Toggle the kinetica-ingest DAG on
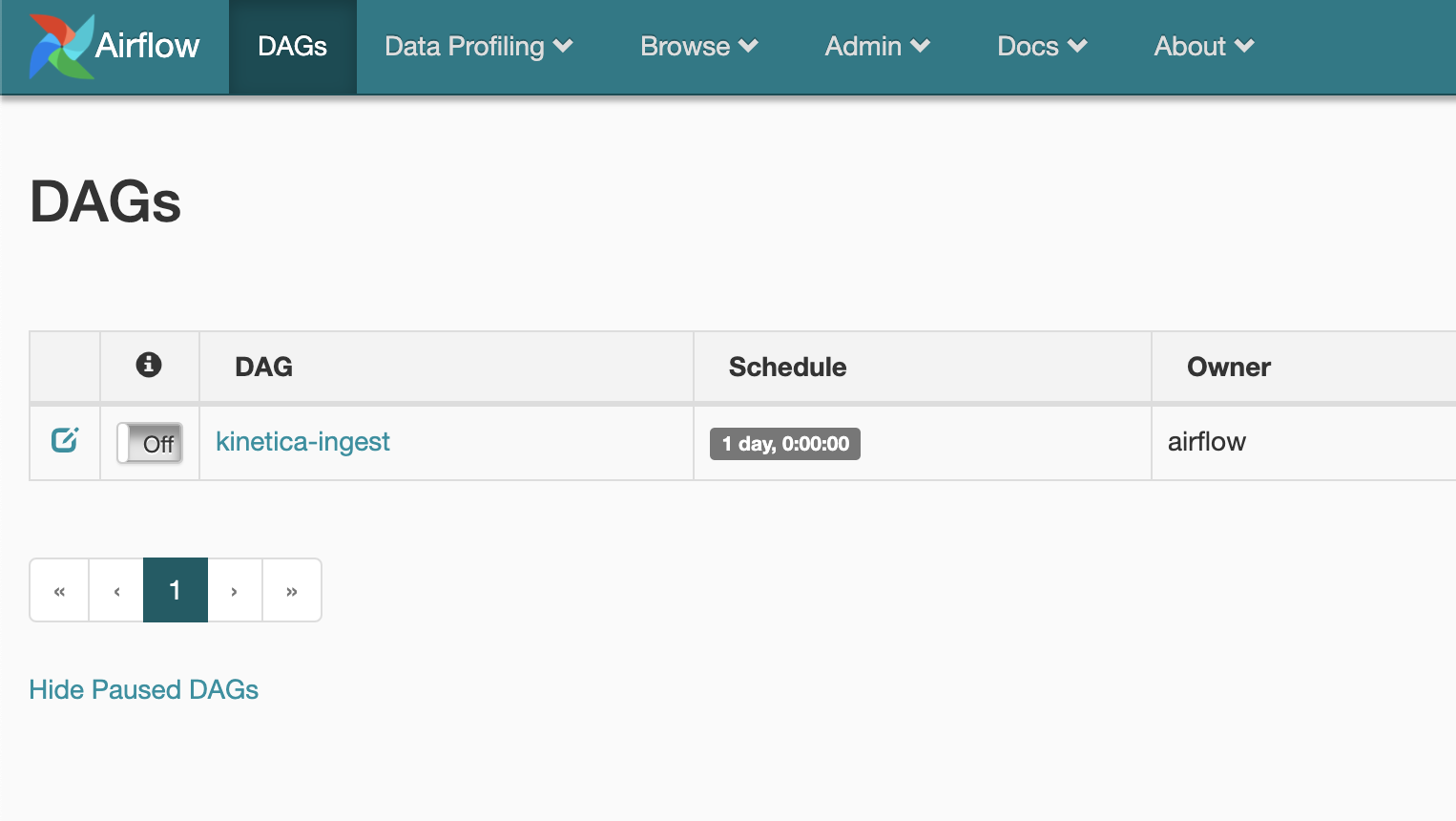This screenshot has height=821, width=1456. tap(150, 443)
